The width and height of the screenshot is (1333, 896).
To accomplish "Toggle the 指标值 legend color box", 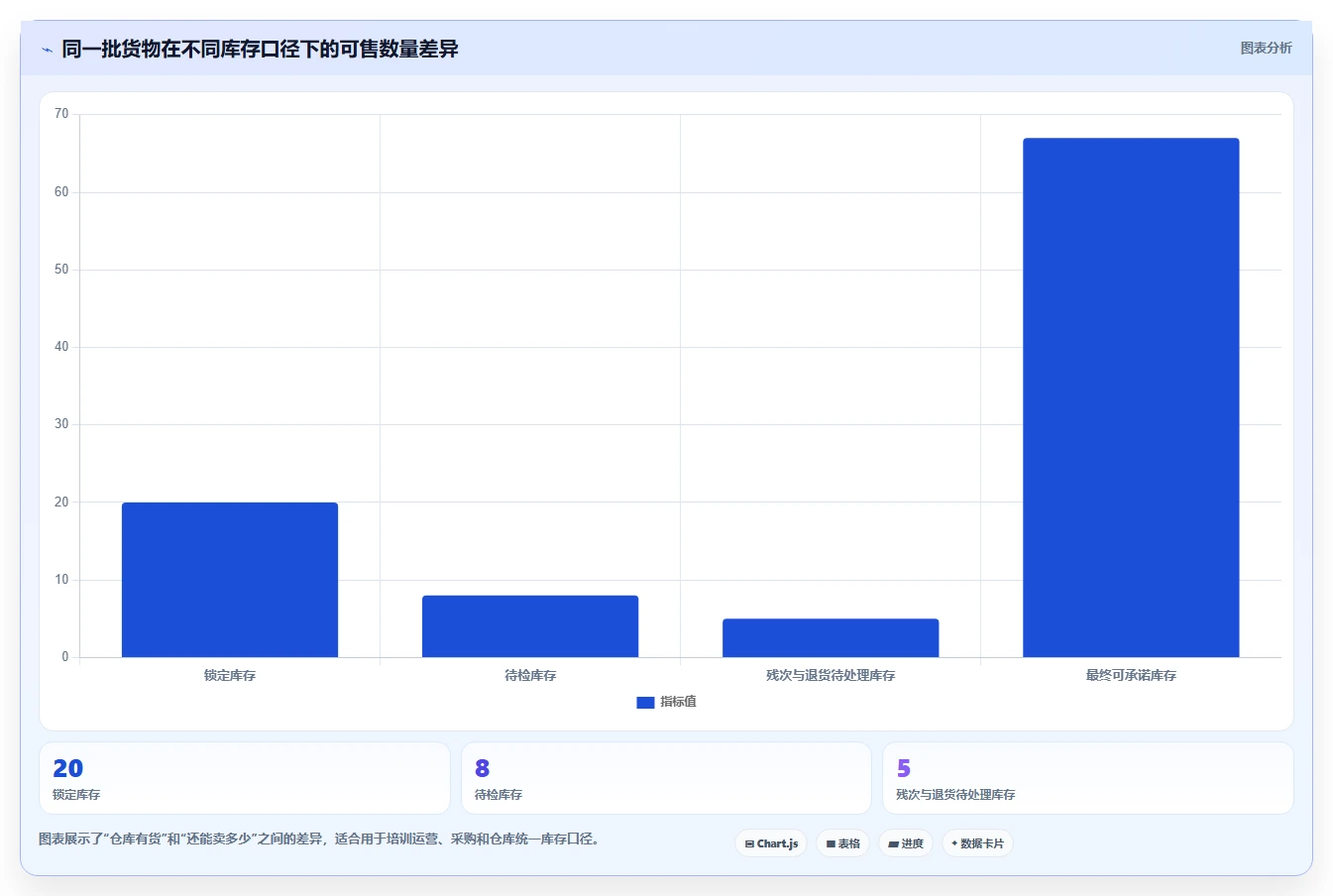I will [x=645, y=702].
